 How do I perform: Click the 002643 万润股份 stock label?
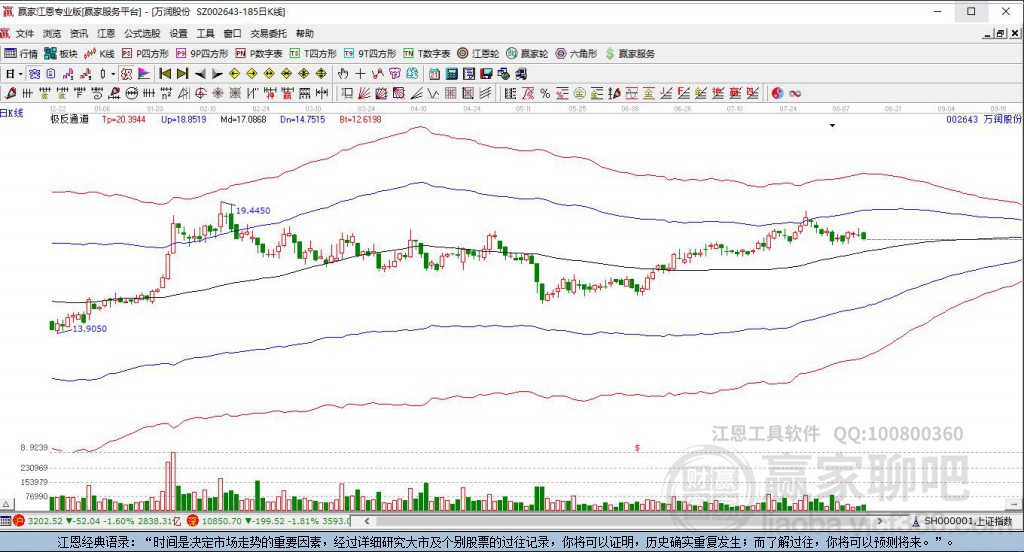click(984, 120)
